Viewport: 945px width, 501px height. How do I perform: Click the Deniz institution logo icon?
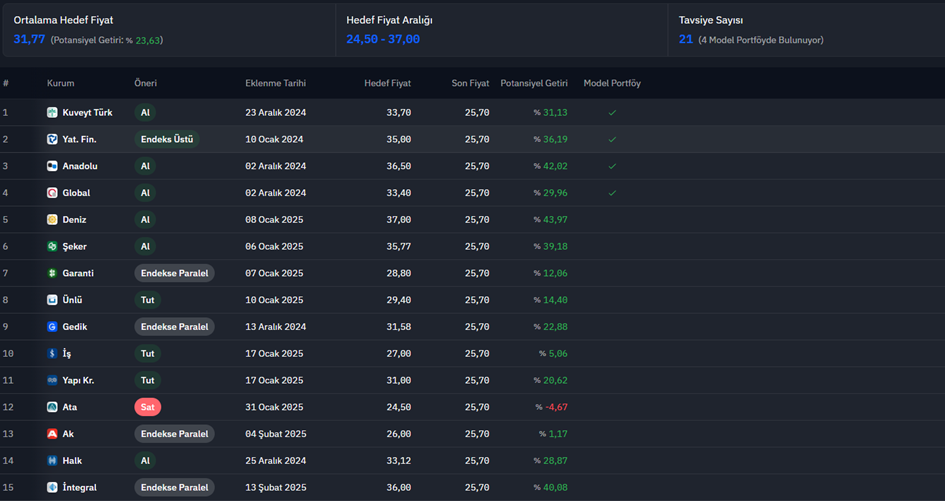[x=52, y=219]
